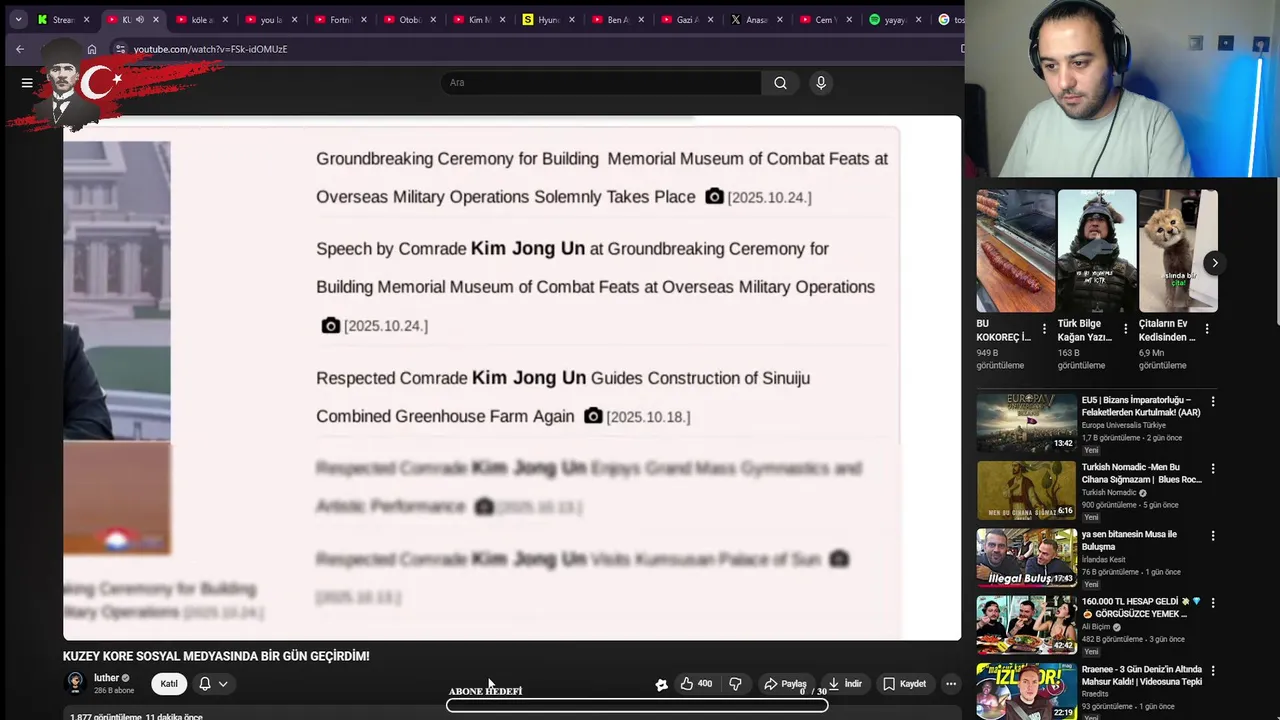This screenshot has width=1280, height=720.
Task: Open options menu for Türk Bilge Kağan short
Action: click(1126, 329)
